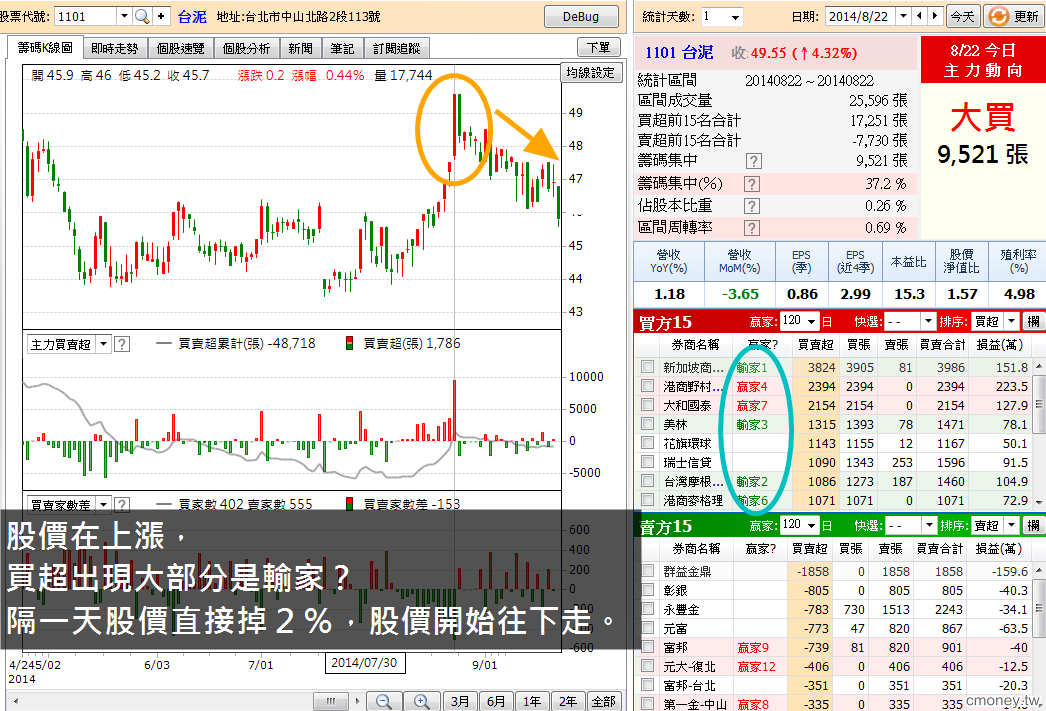Select the 3月 range button
The height and width of the screenshot is (711, 1046).
pyautogui.click(x=460, y=701)
